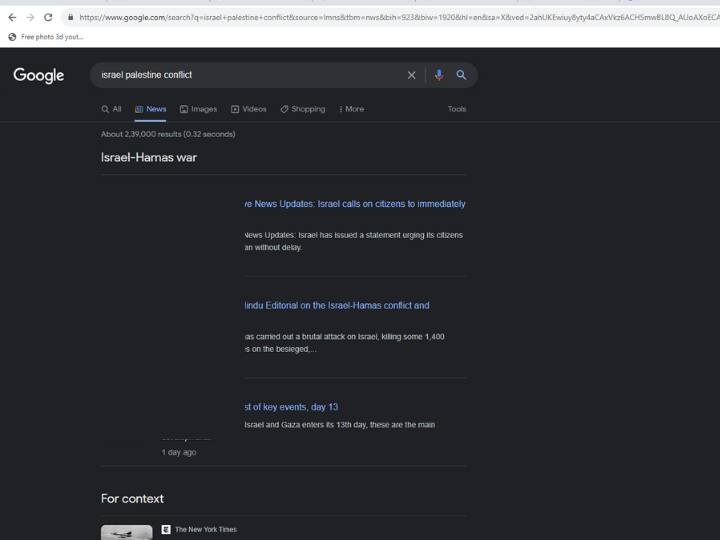Click the 1 day ago timestamp

(x=179, y=452)
